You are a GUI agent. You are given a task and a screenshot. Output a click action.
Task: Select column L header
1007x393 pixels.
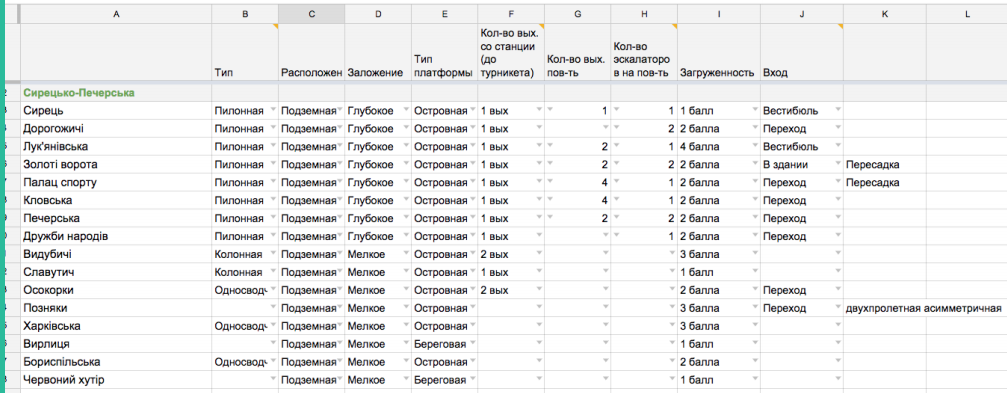tap(967, 13)
